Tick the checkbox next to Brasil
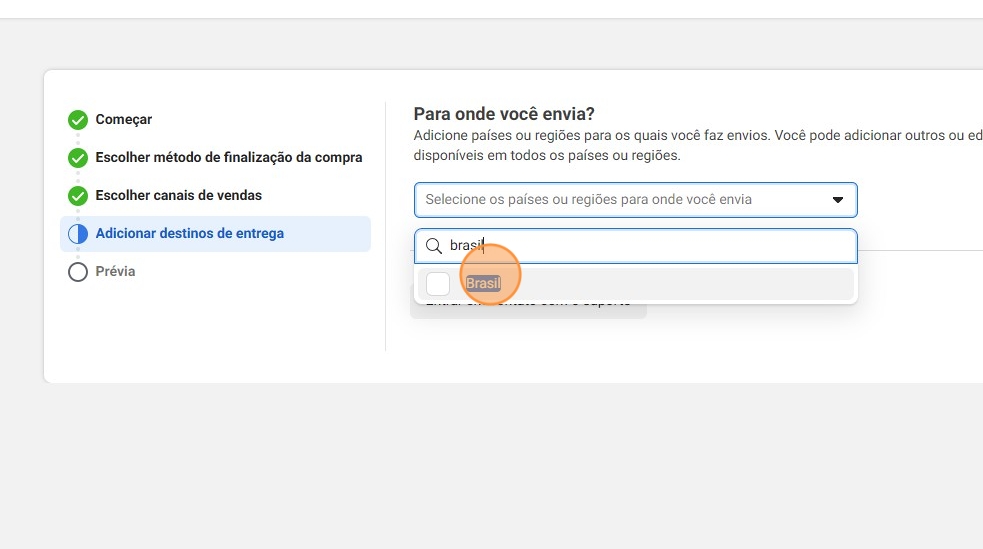 pyautogui.click(x=438, y=284)
